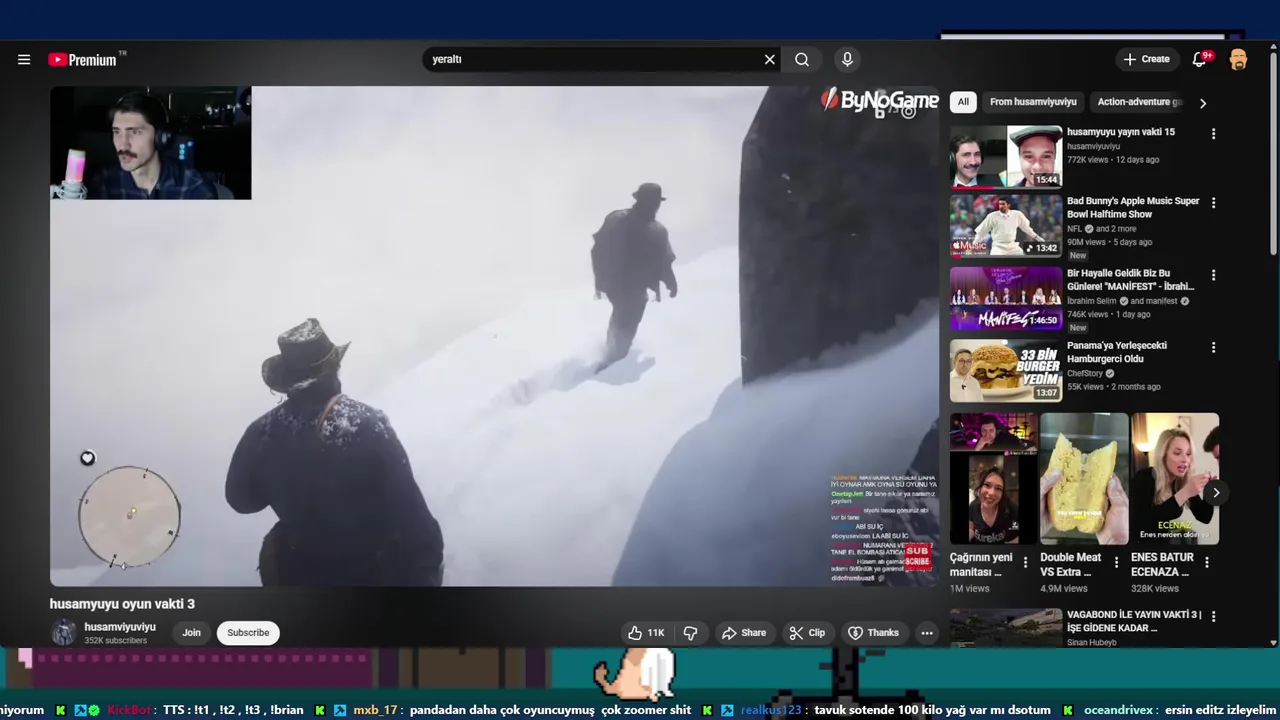Viewport: 1280px width, 720px height.
Task: Click the video title husamyuyu oyun vakti 3
Action: (x=122, y=604)
